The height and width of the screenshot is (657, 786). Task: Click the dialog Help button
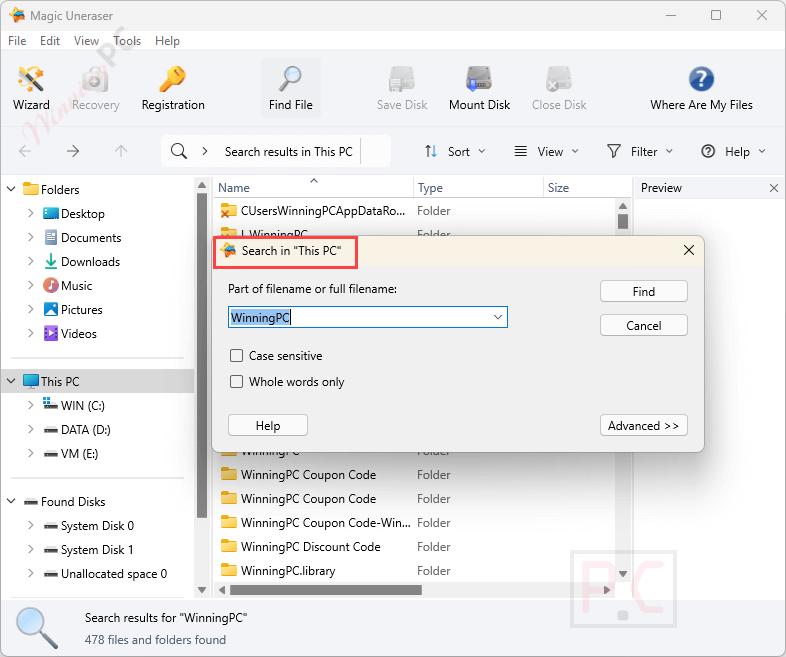coord(268,425)
